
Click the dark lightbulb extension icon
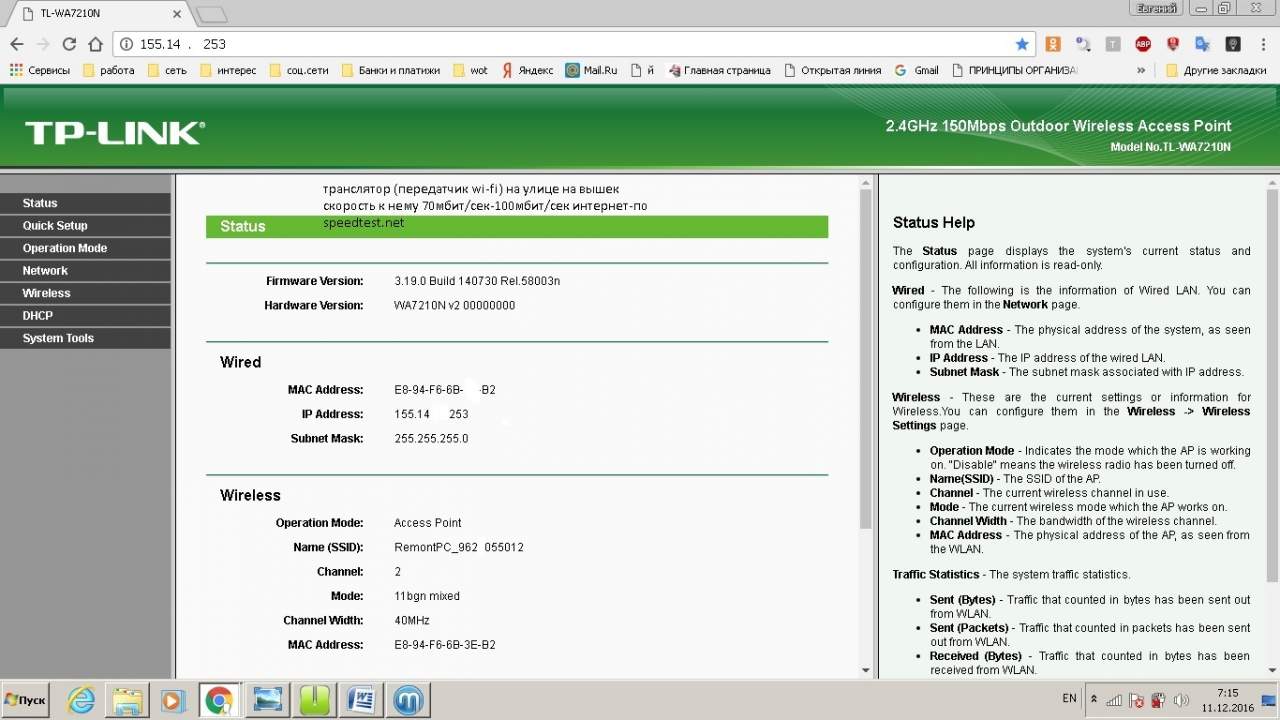pyautogui.click(x=1233, y=44)
